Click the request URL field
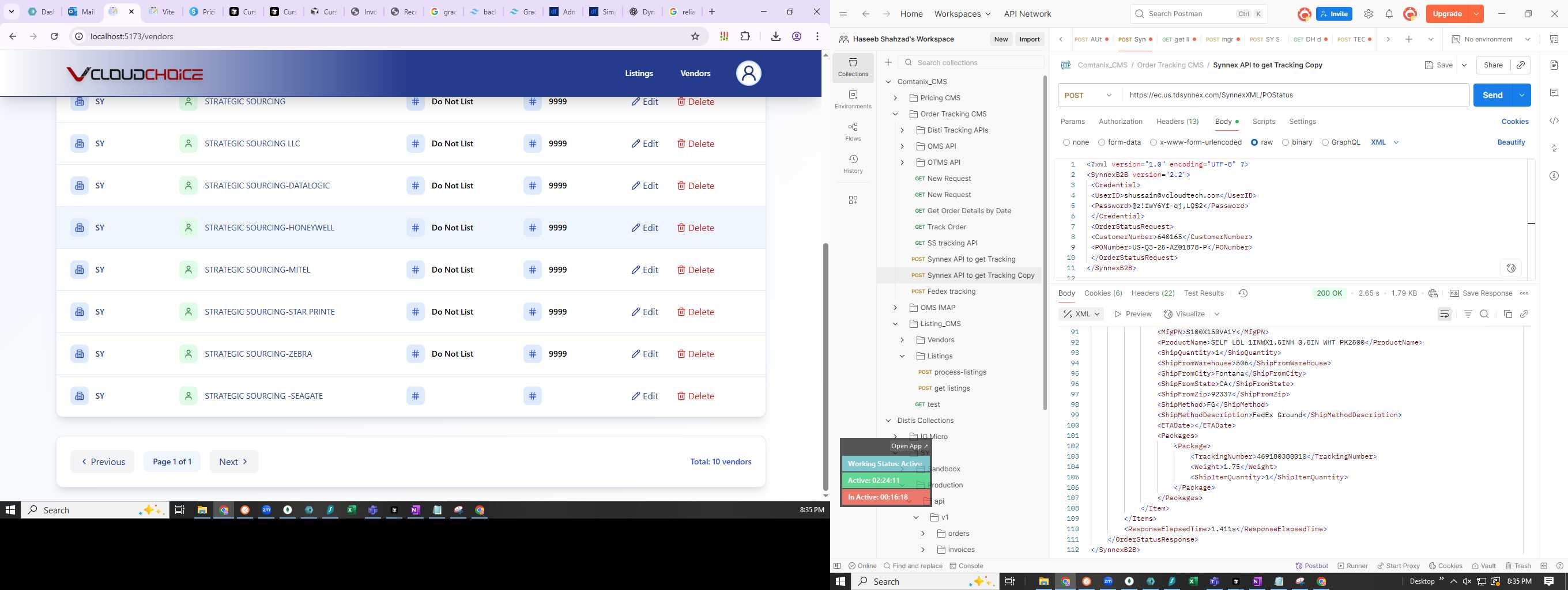This screenshot has height=590, width=1568. (1295, 96)
